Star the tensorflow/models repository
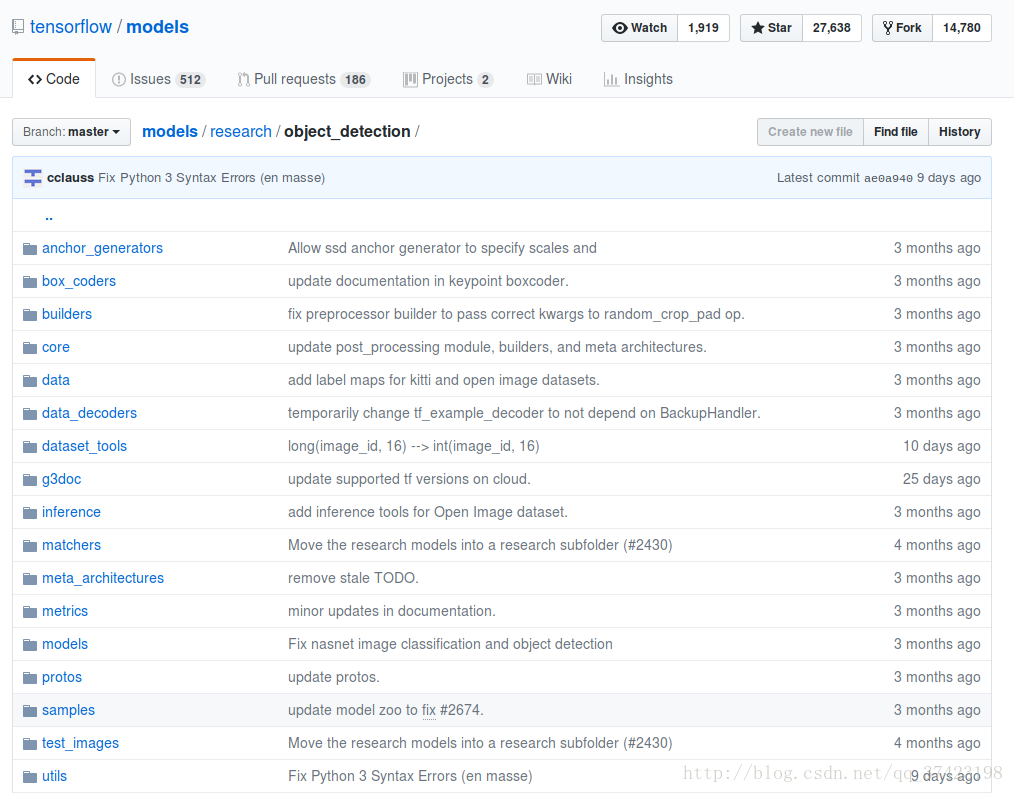 click(x=771, y=28)
